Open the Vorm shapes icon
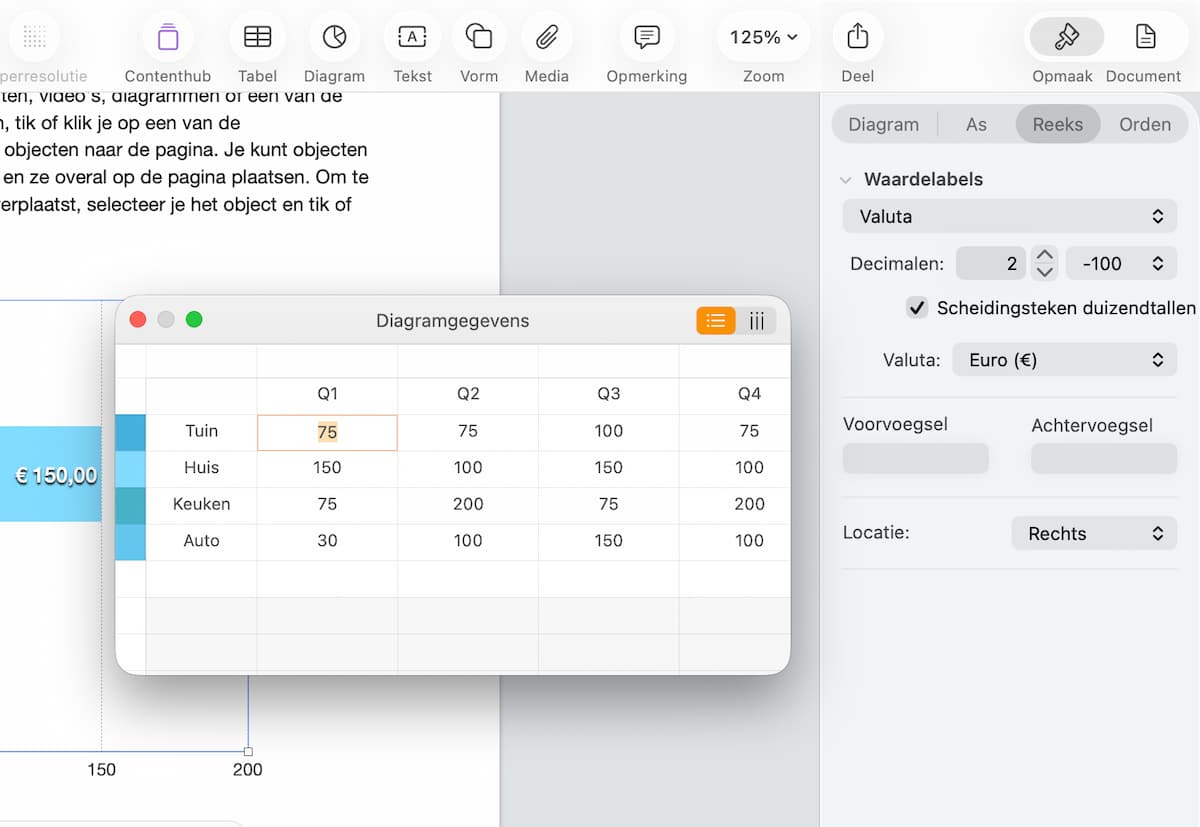This screenshot has height=827, width=1200. point(479,38)
